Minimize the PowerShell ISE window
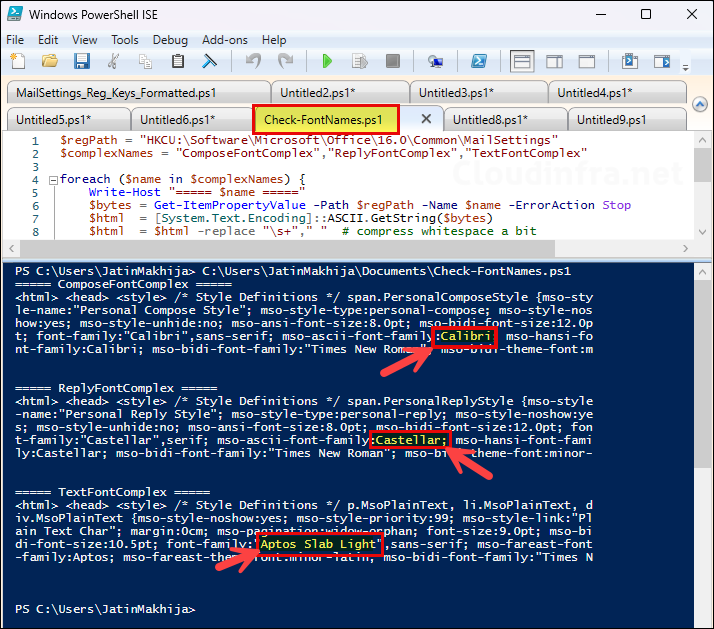This screenshot has height=629, width=714. (x=601, y=14)
